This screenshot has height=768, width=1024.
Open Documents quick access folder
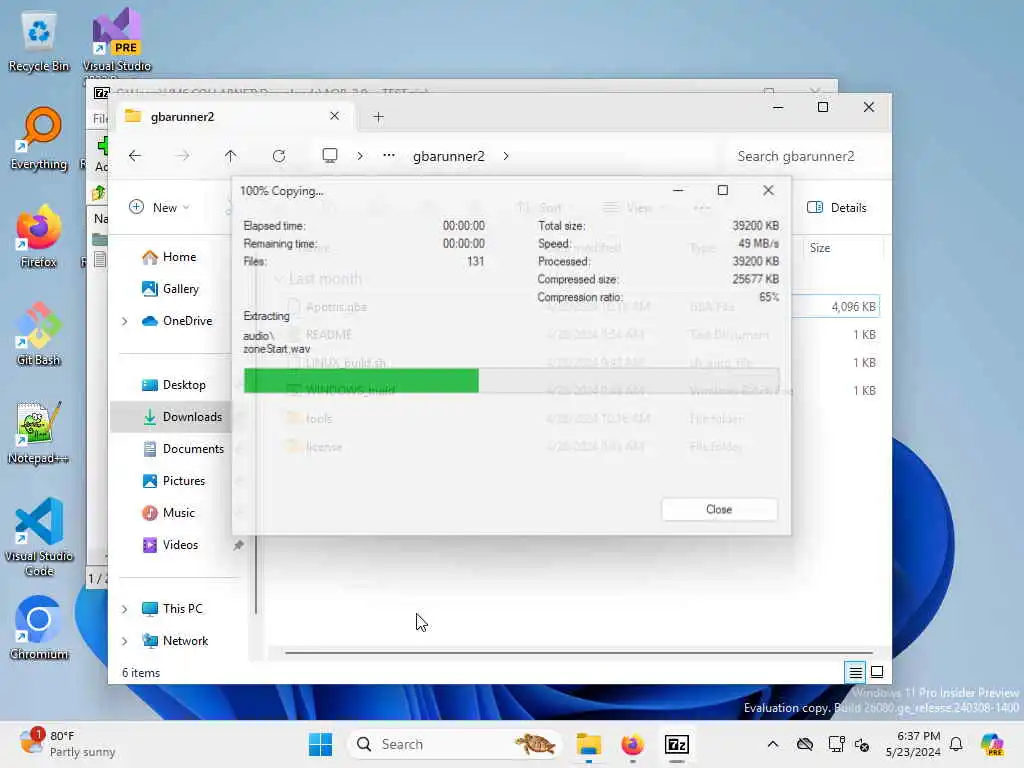[183, 449]
